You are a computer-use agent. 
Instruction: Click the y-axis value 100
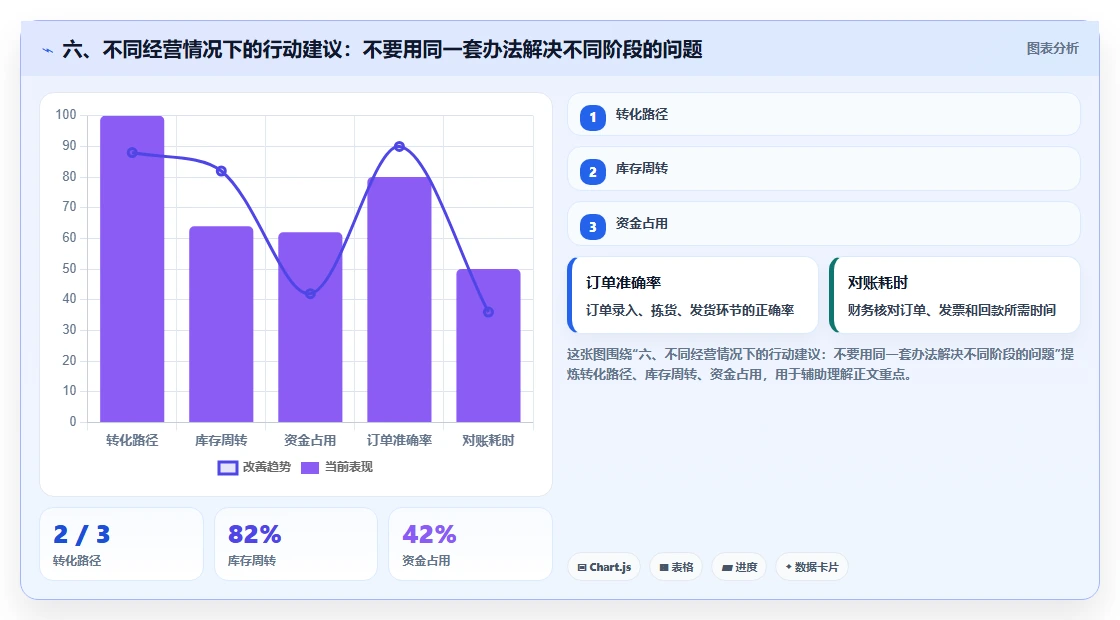(x=66, y=115)
